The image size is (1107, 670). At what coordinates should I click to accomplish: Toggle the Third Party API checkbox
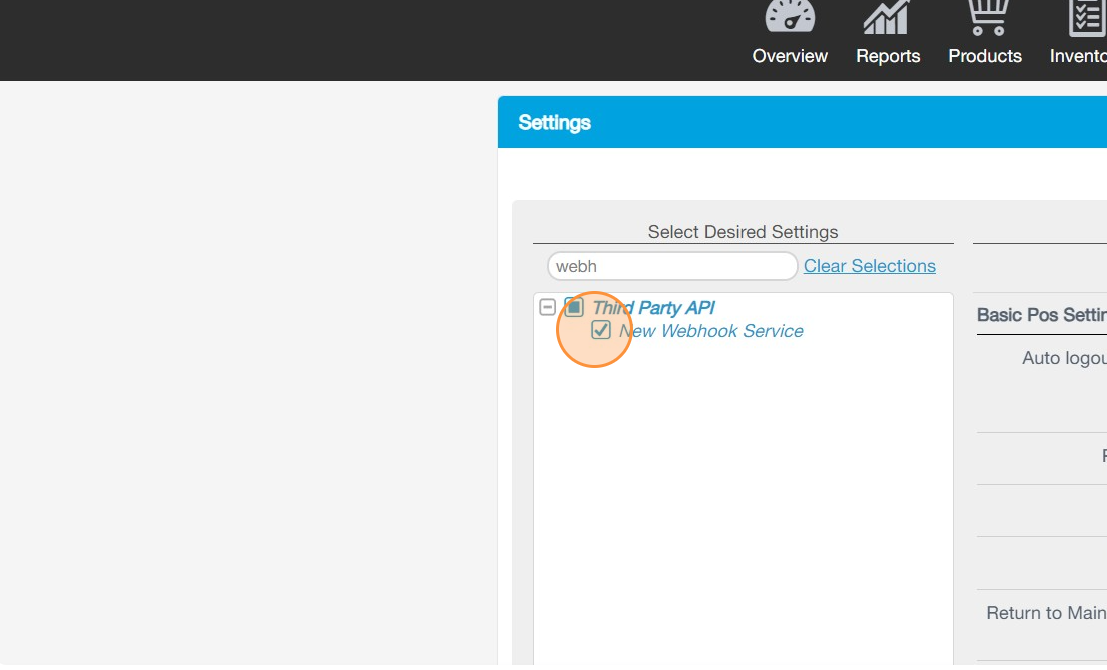coord(574,307)
